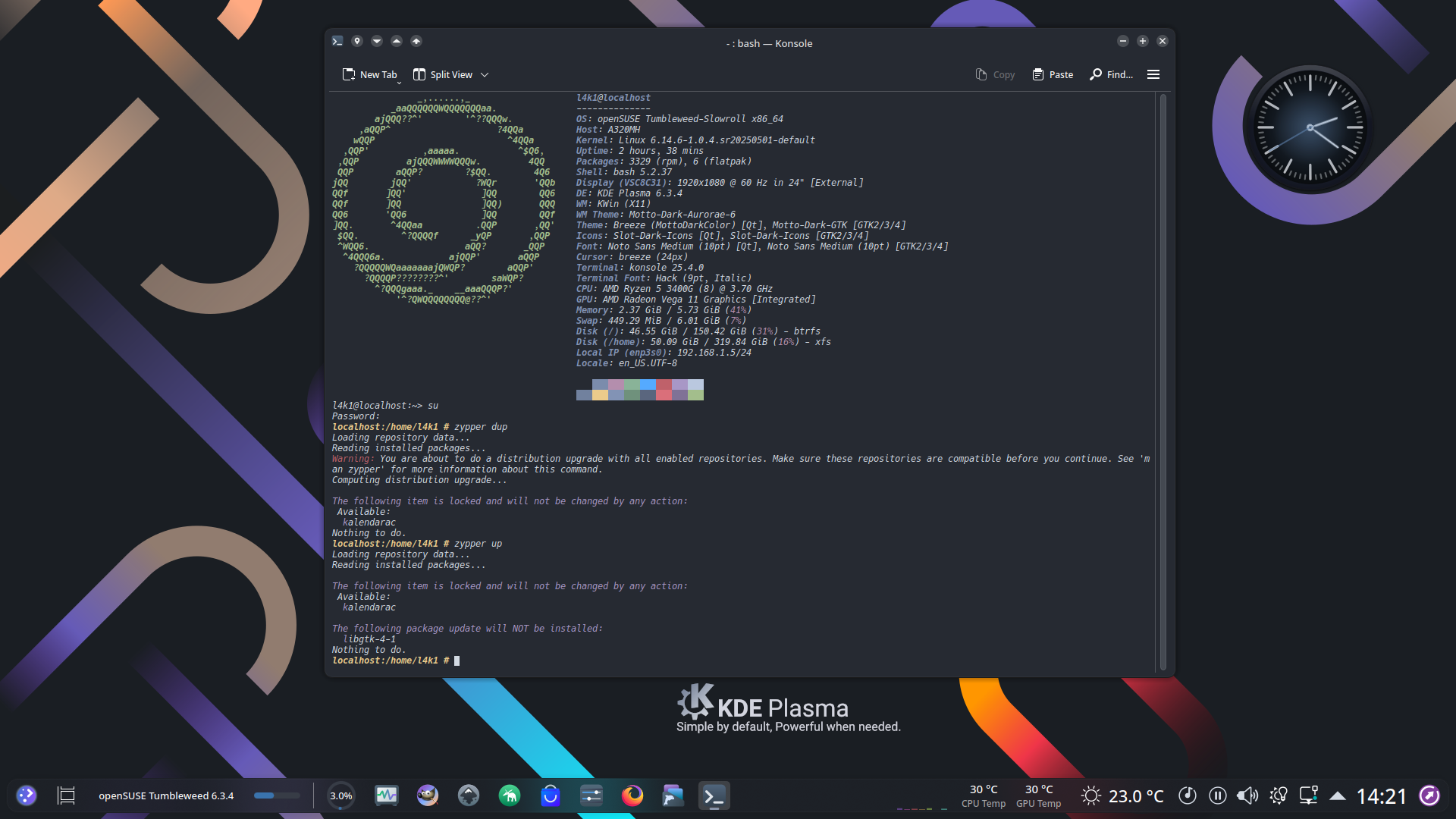
Task: Open the Find search tool
Action: [x=1111, y=74]
